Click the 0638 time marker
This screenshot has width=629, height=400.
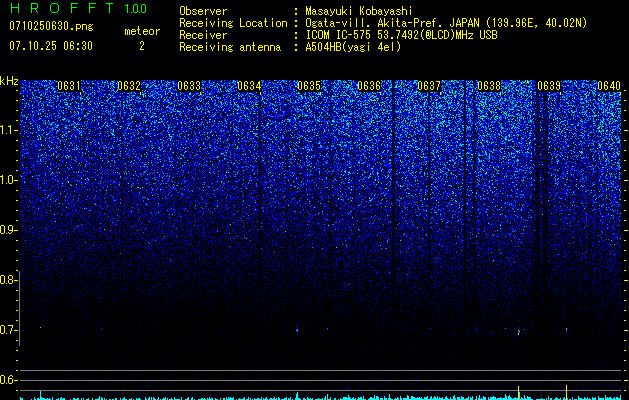[489, 86]
